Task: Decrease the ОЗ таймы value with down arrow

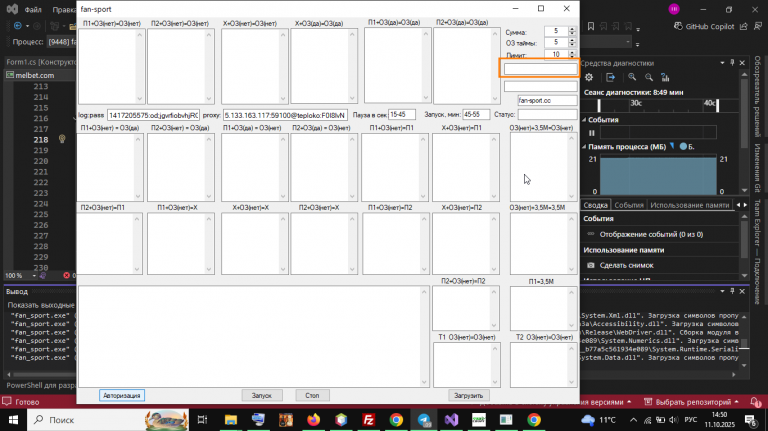Action: 572,45
